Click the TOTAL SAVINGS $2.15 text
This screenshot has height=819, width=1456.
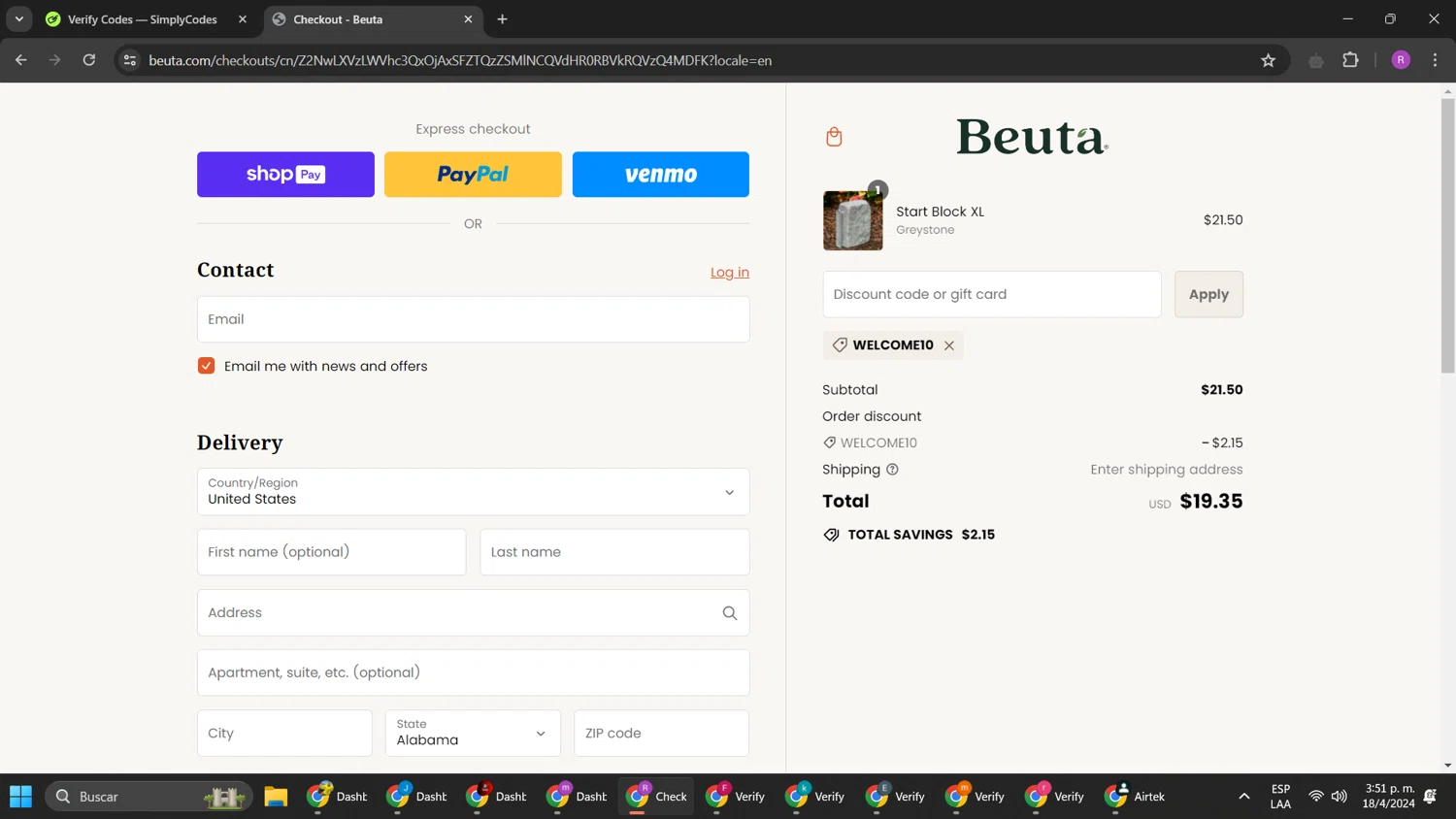point(921,535)
